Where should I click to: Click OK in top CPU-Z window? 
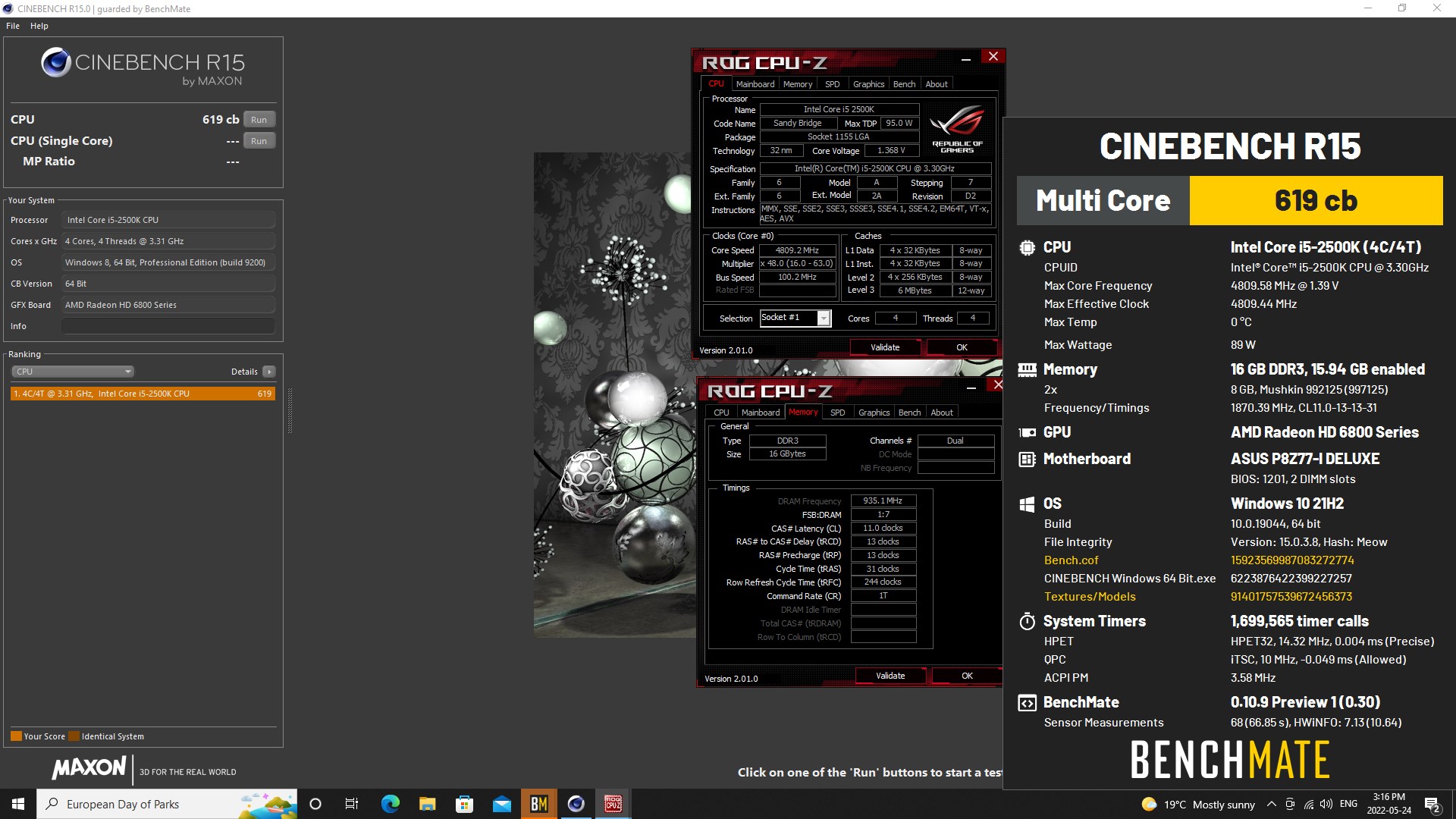[x=962, y=347]
